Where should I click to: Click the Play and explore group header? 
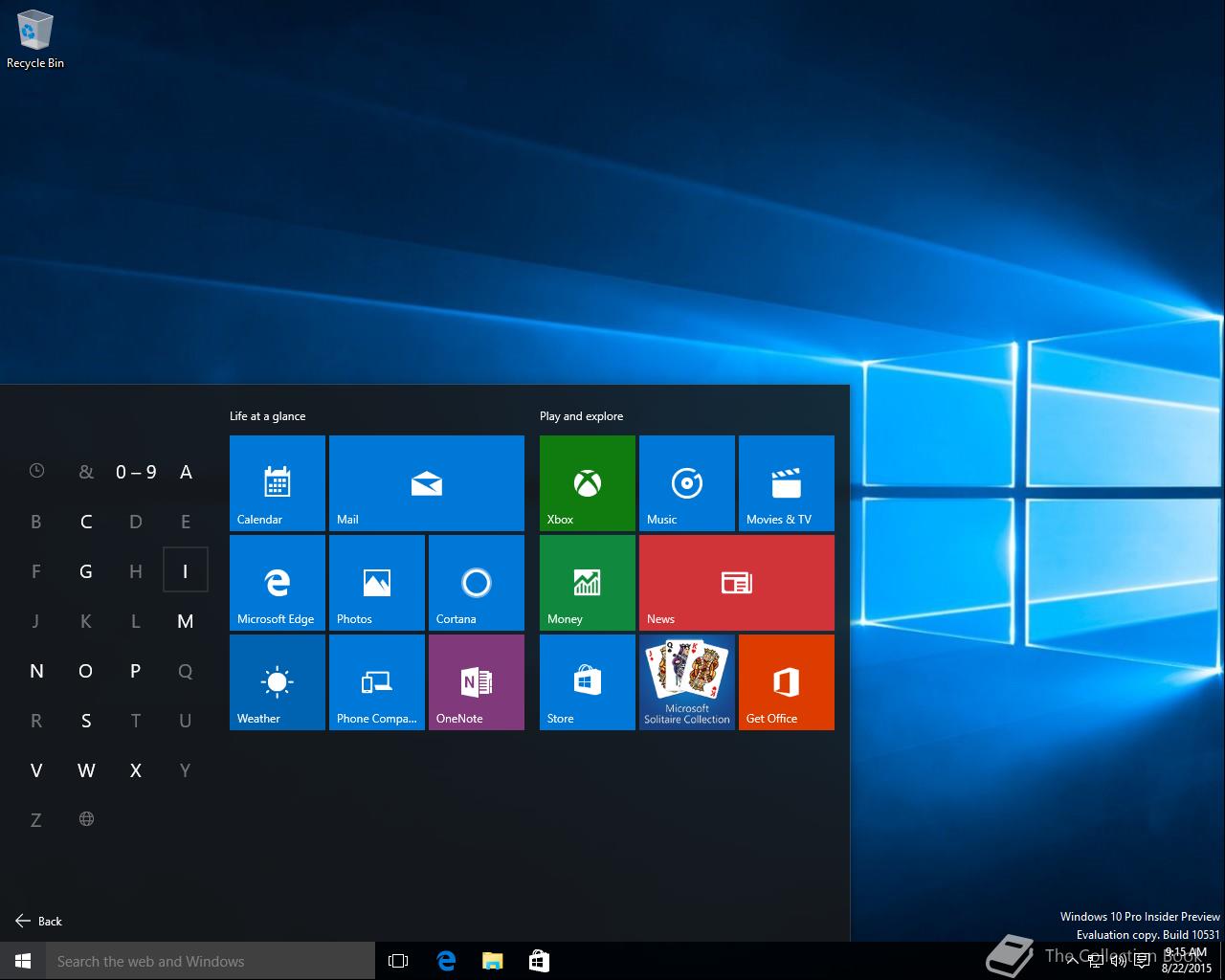pos(581,416)
